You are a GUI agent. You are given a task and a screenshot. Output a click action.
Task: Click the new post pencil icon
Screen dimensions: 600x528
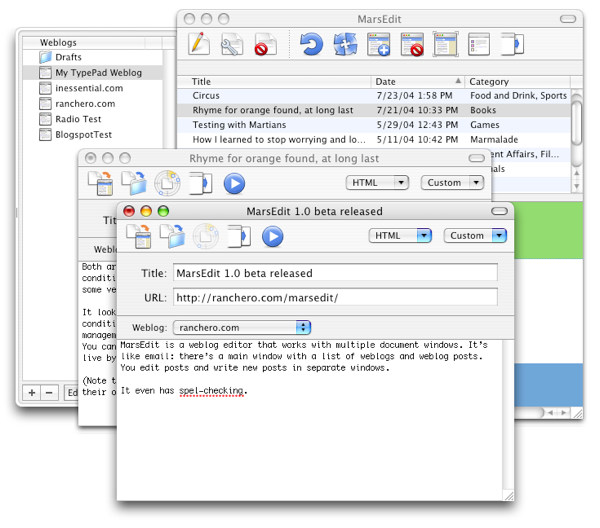pos(199,44)
